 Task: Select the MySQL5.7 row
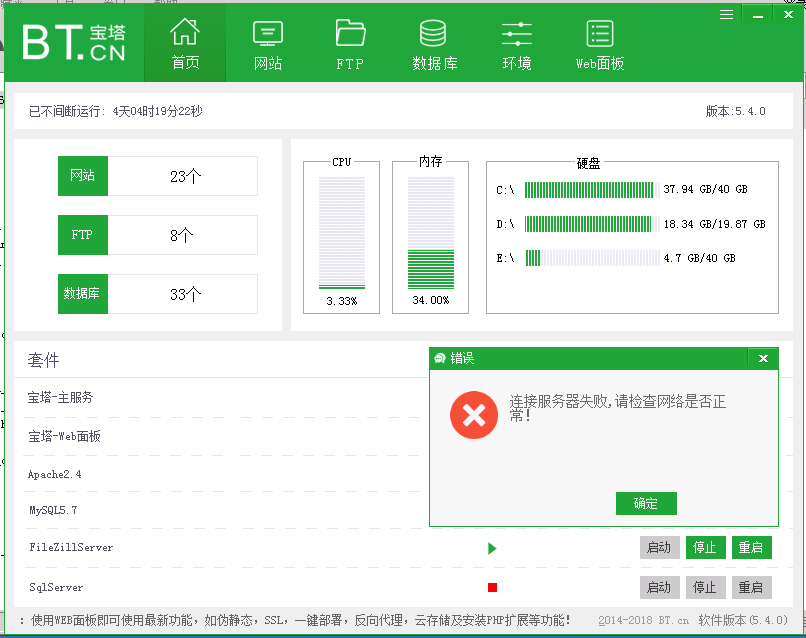click(53, 511)
